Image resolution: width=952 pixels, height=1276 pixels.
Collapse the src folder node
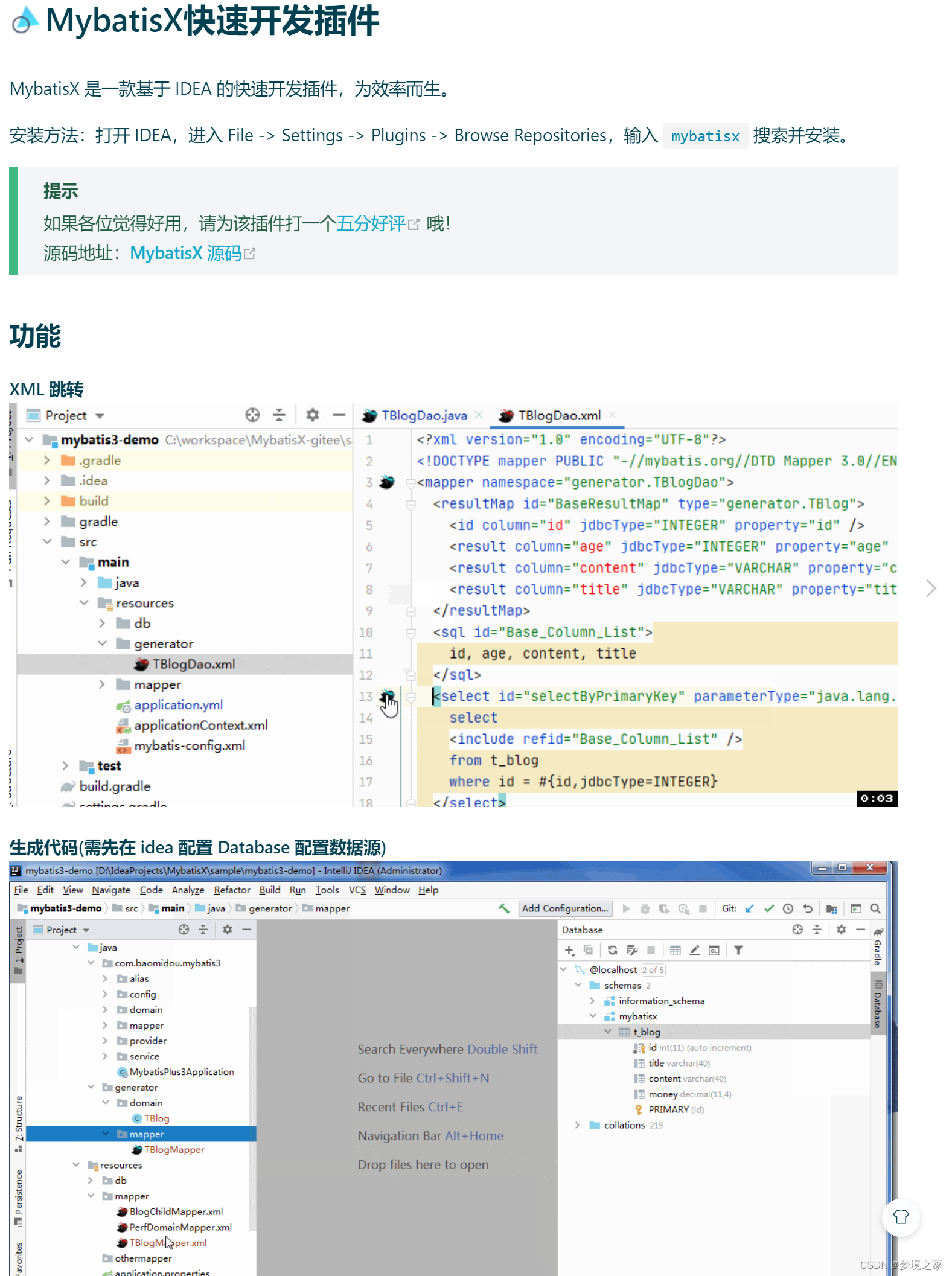pos(47,542)
